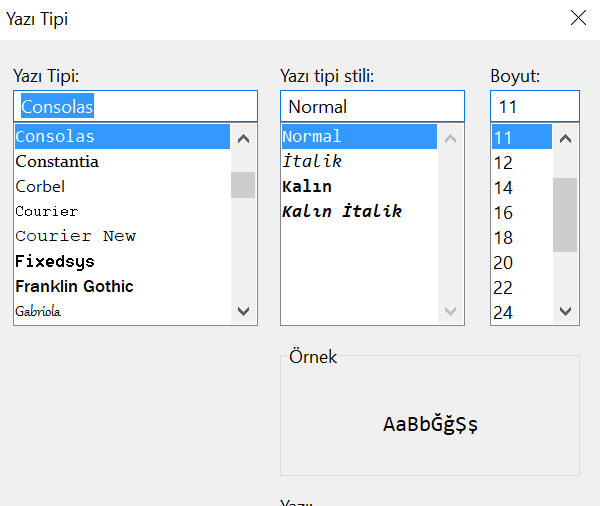The height and width of the screenshot is (506, 600).
Task: Click the size list scrollbar thumb
Action: click(x=566, y=214)
